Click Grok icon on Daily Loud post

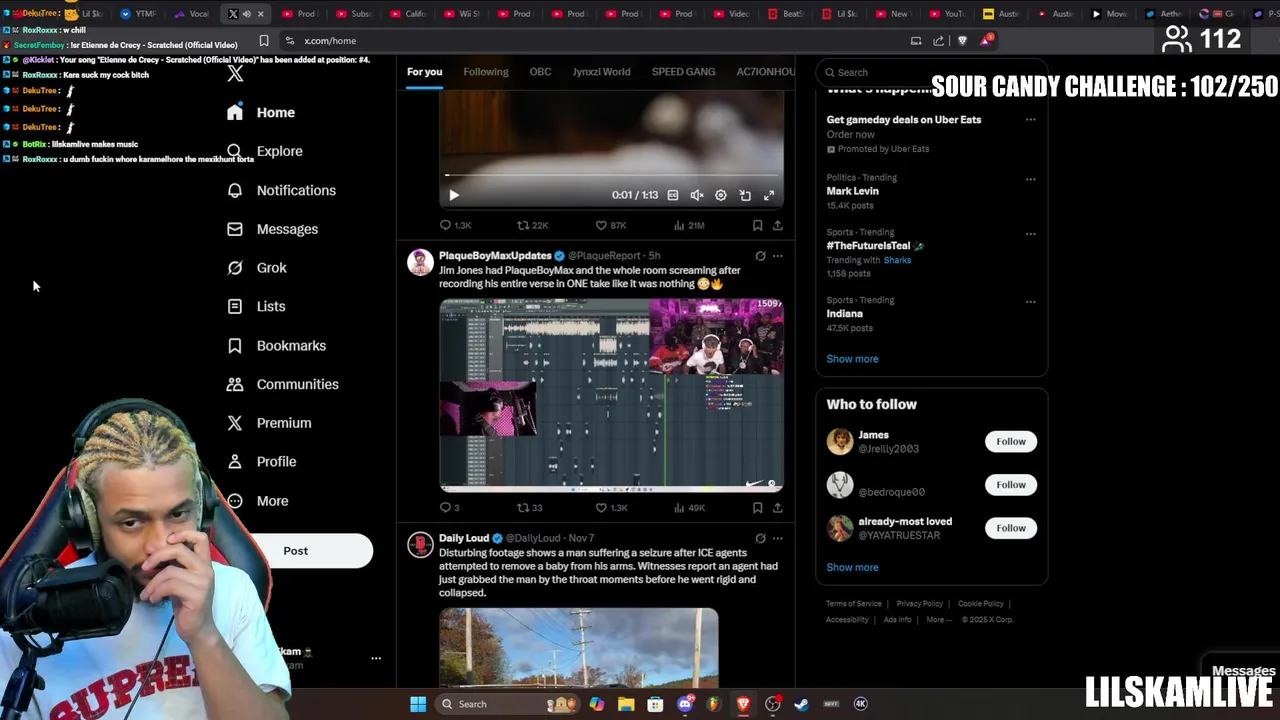pos(760,538)
